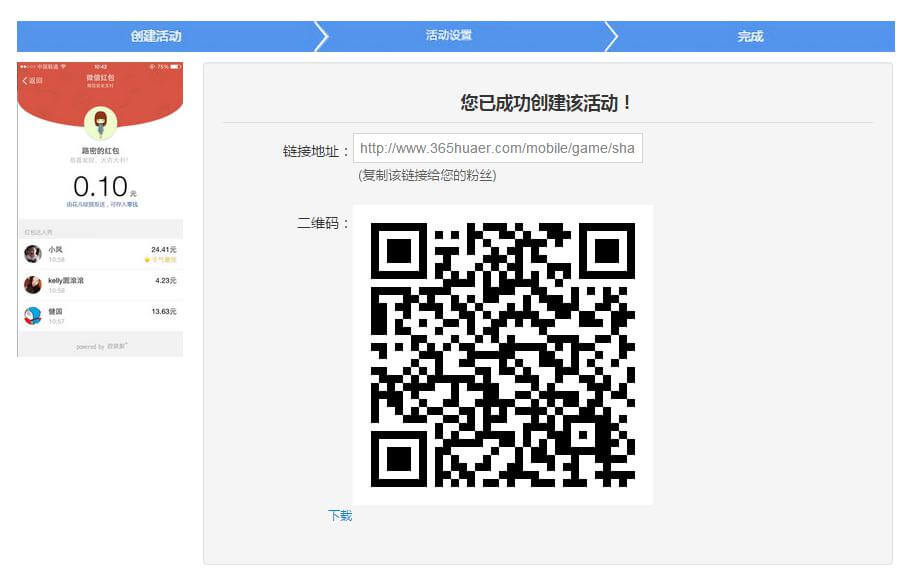Screen dimensions: 908x577
Task: Click the 链接地址 URL input field
Action: click(x=497, y=148)
